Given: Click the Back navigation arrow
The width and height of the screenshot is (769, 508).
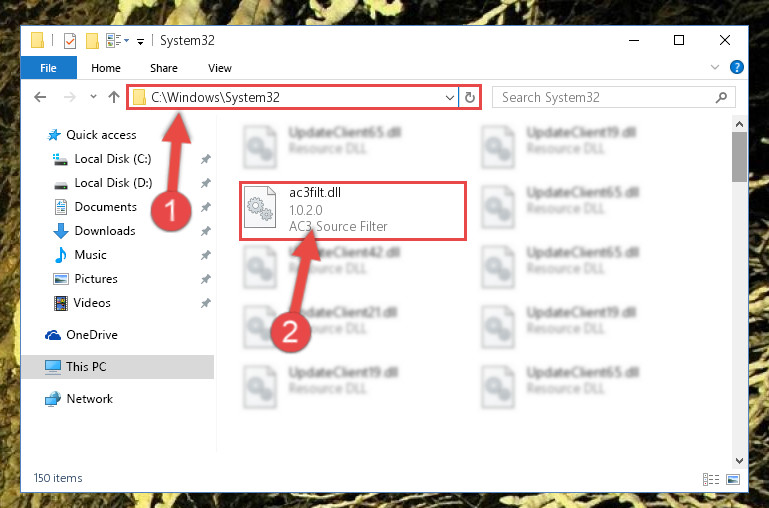Looking at the screenshot, I should pyautogui.click(x=40, y=97).
